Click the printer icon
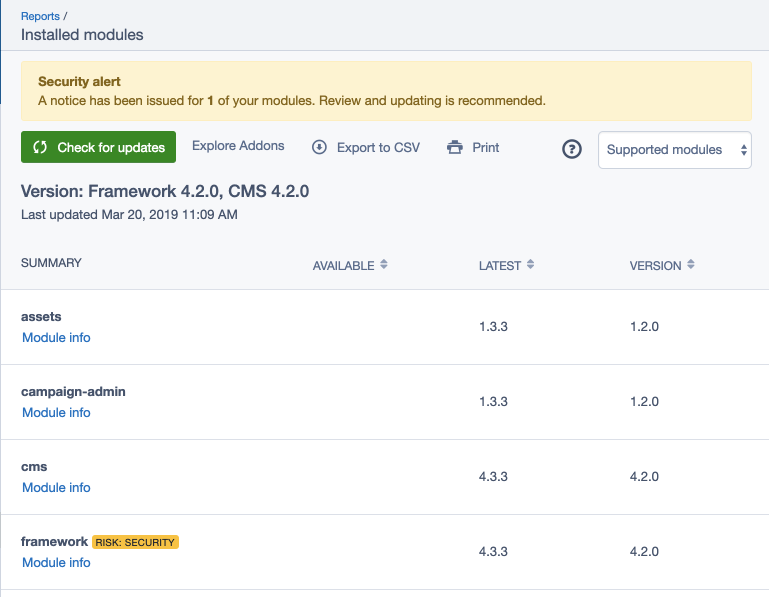The image size is (769, 597). [455, 147]
